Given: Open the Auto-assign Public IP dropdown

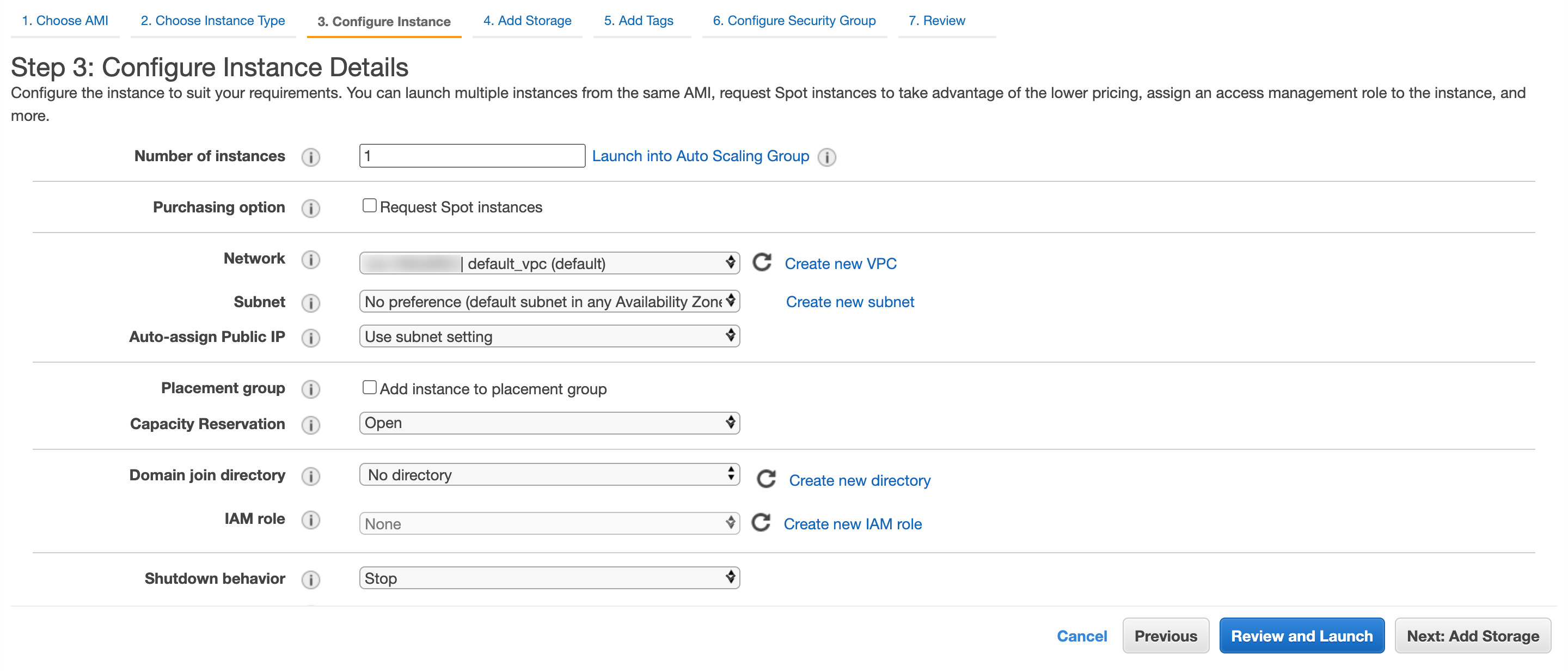Looking at the screenshot, I should pyautogui.click(x=549, y=337).
